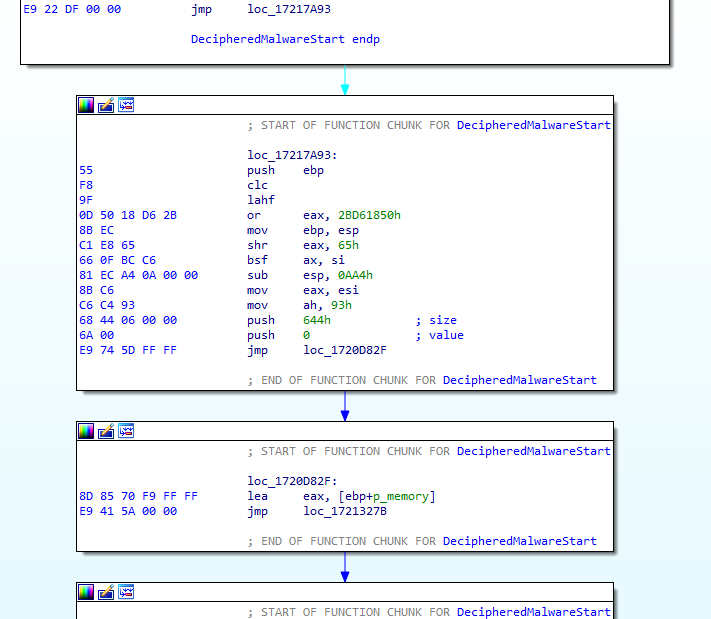Click the group-nodes icon in the bottom partial block

click(126, 592)
